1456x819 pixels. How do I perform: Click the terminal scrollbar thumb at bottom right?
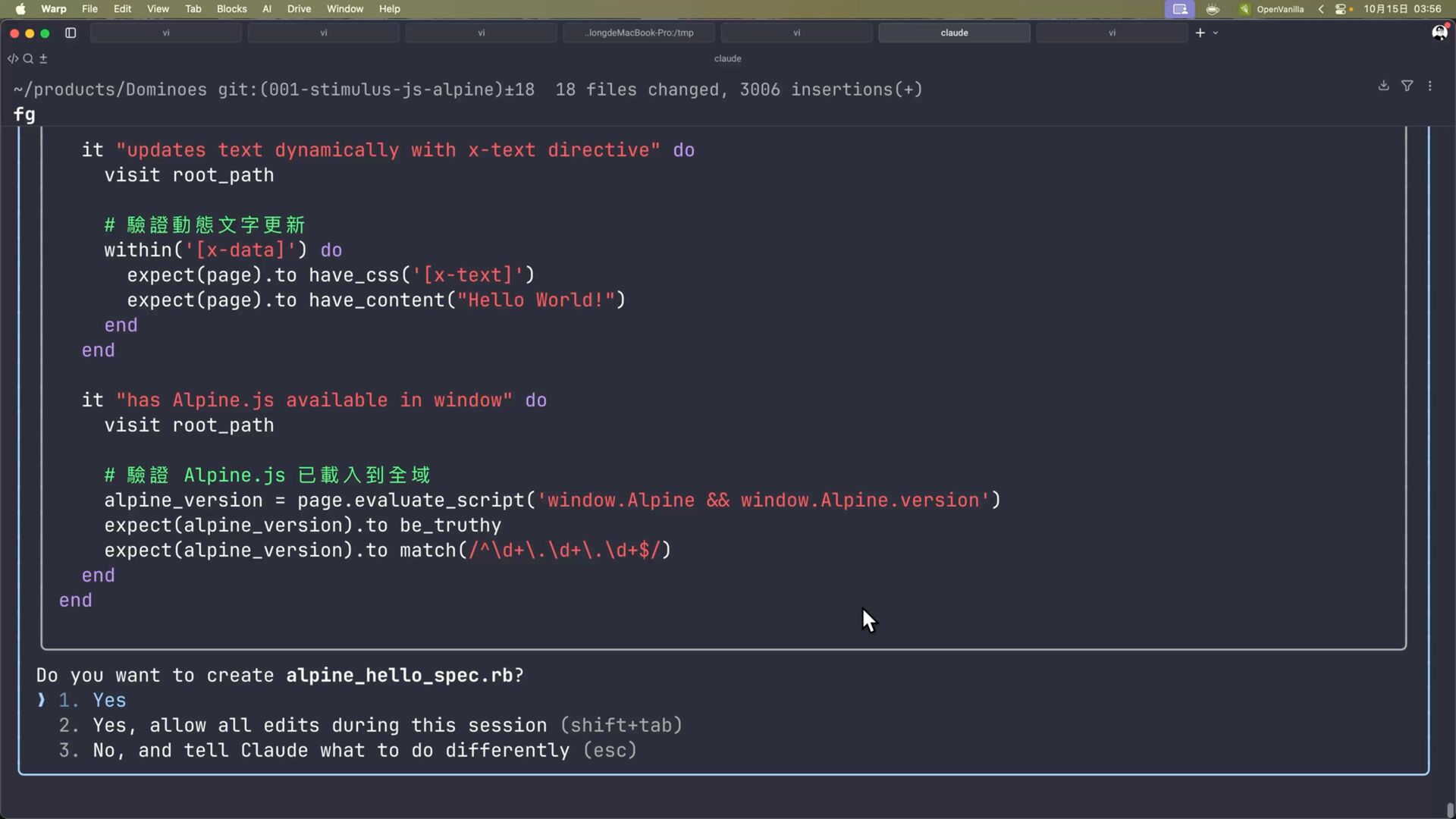(x=1449, y=810)
